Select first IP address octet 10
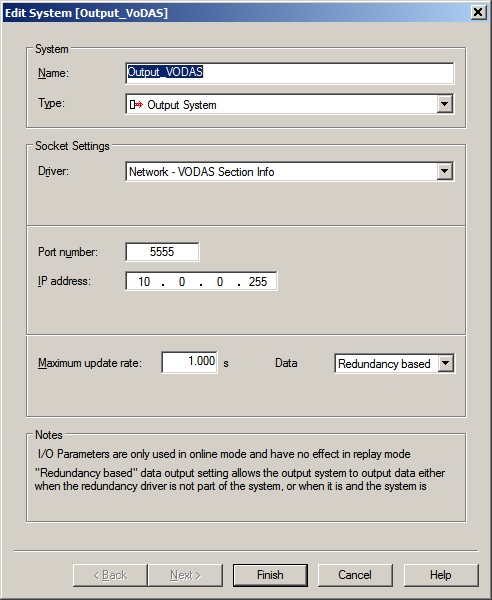 pos(144,282)
